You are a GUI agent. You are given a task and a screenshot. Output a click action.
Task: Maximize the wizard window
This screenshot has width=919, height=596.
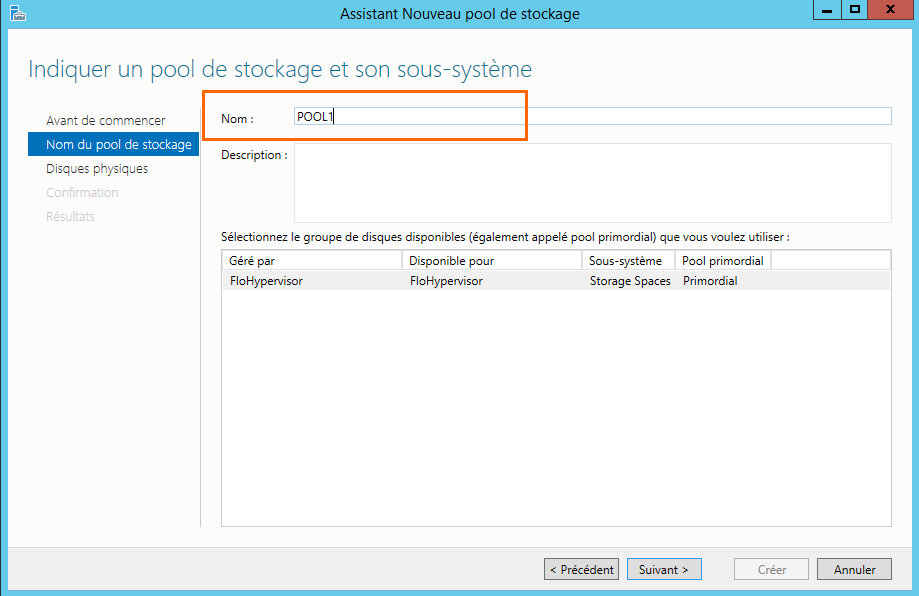pos(854,10)
